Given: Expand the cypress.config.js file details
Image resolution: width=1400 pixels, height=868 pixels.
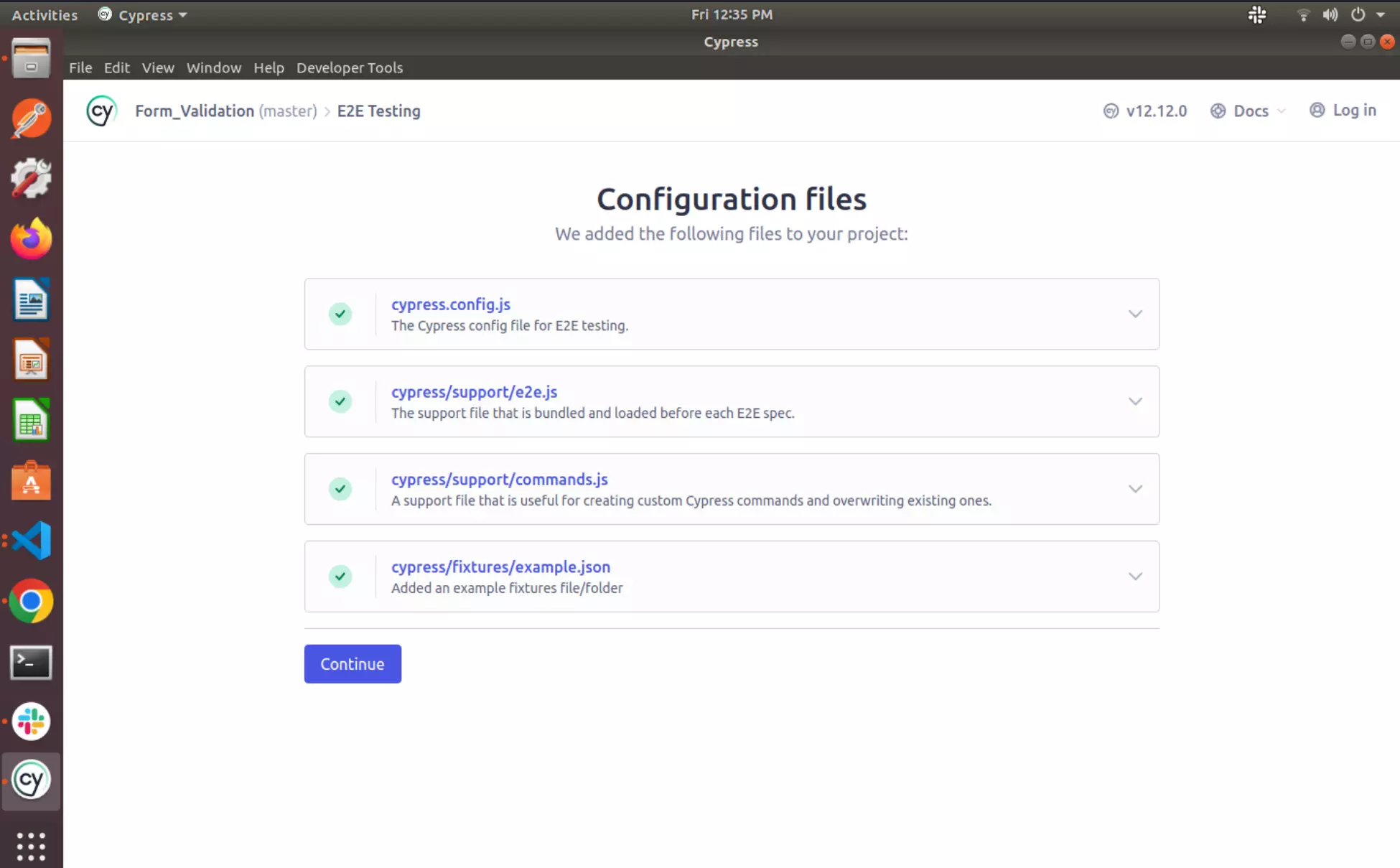Looking at the screenshot, I should (1135, 314).
